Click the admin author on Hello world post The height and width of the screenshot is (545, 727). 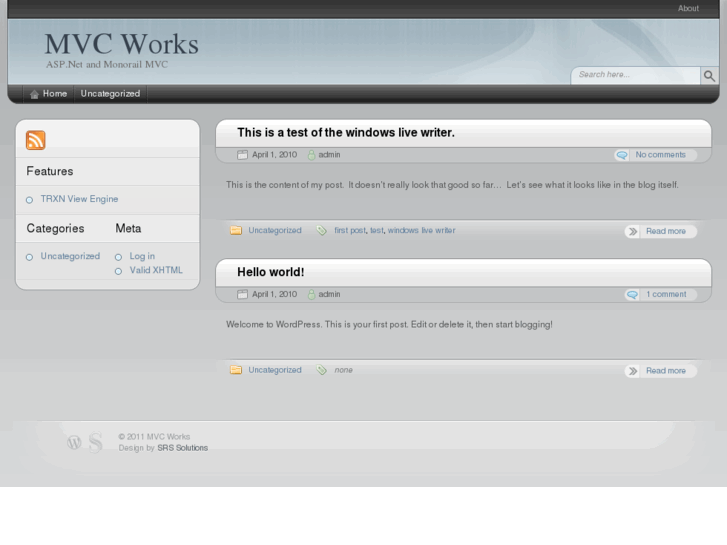pos(329,295)
